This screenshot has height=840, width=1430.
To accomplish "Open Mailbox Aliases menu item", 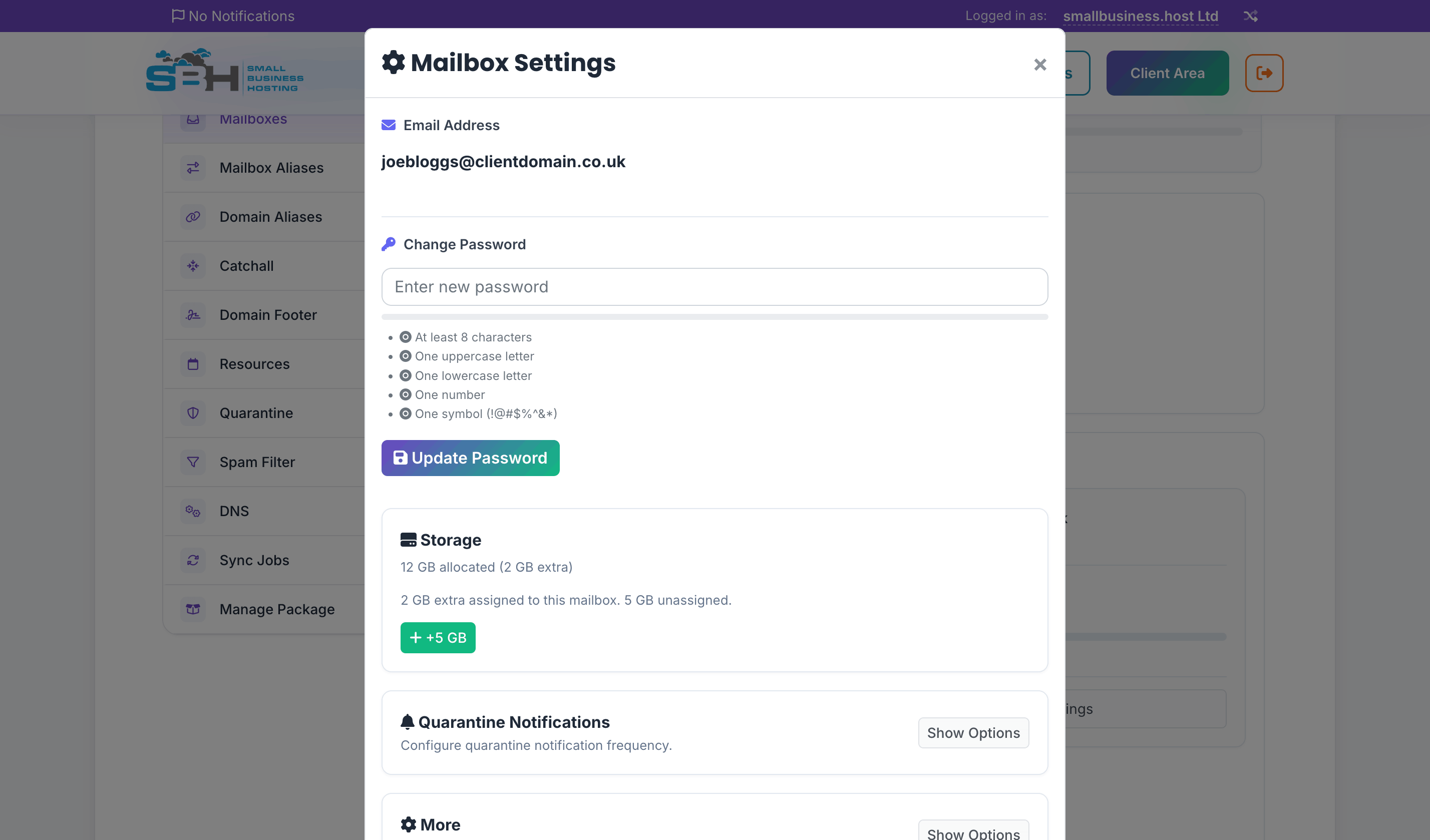I will click(x=264, y=168).
